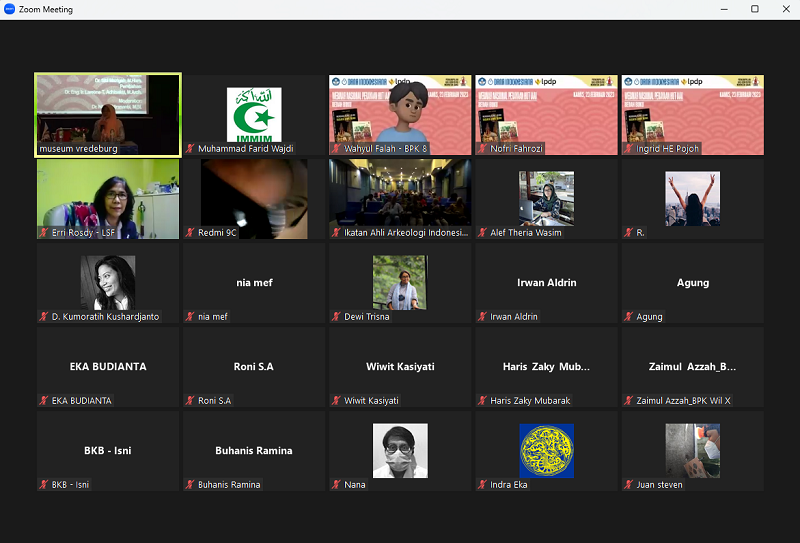Click muted mic icon next to Indra Eka

[483, 485]
